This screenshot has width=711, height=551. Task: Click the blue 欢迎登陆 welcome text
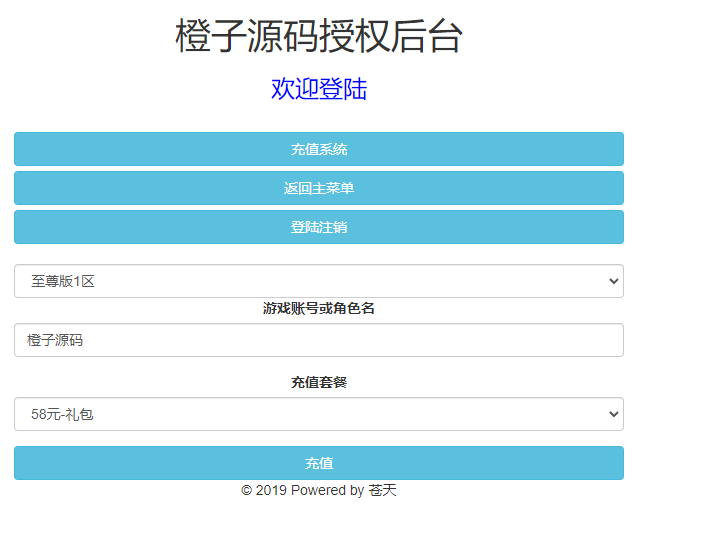pos(318,89)
